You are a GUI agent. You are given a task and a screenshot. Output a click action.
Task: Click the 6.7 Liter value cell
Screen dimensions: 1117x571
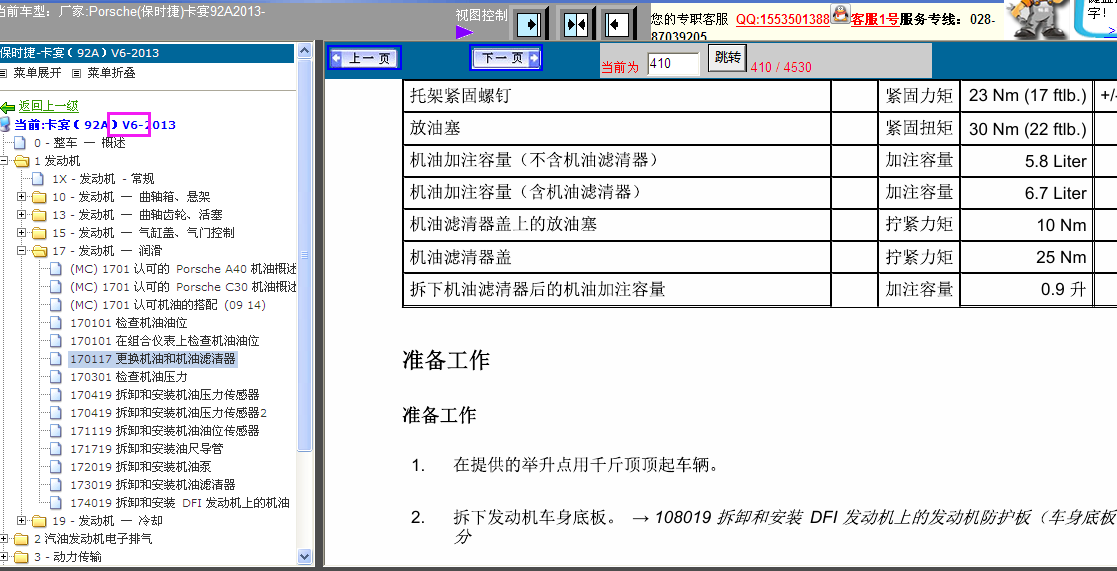coord(1026,192)
